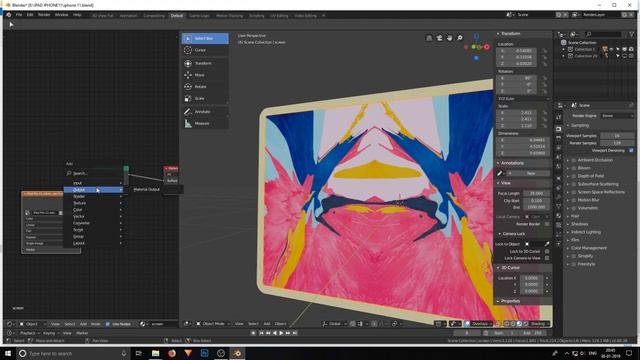
Task: Choose the Scale tool
Action: click(205, 98)
